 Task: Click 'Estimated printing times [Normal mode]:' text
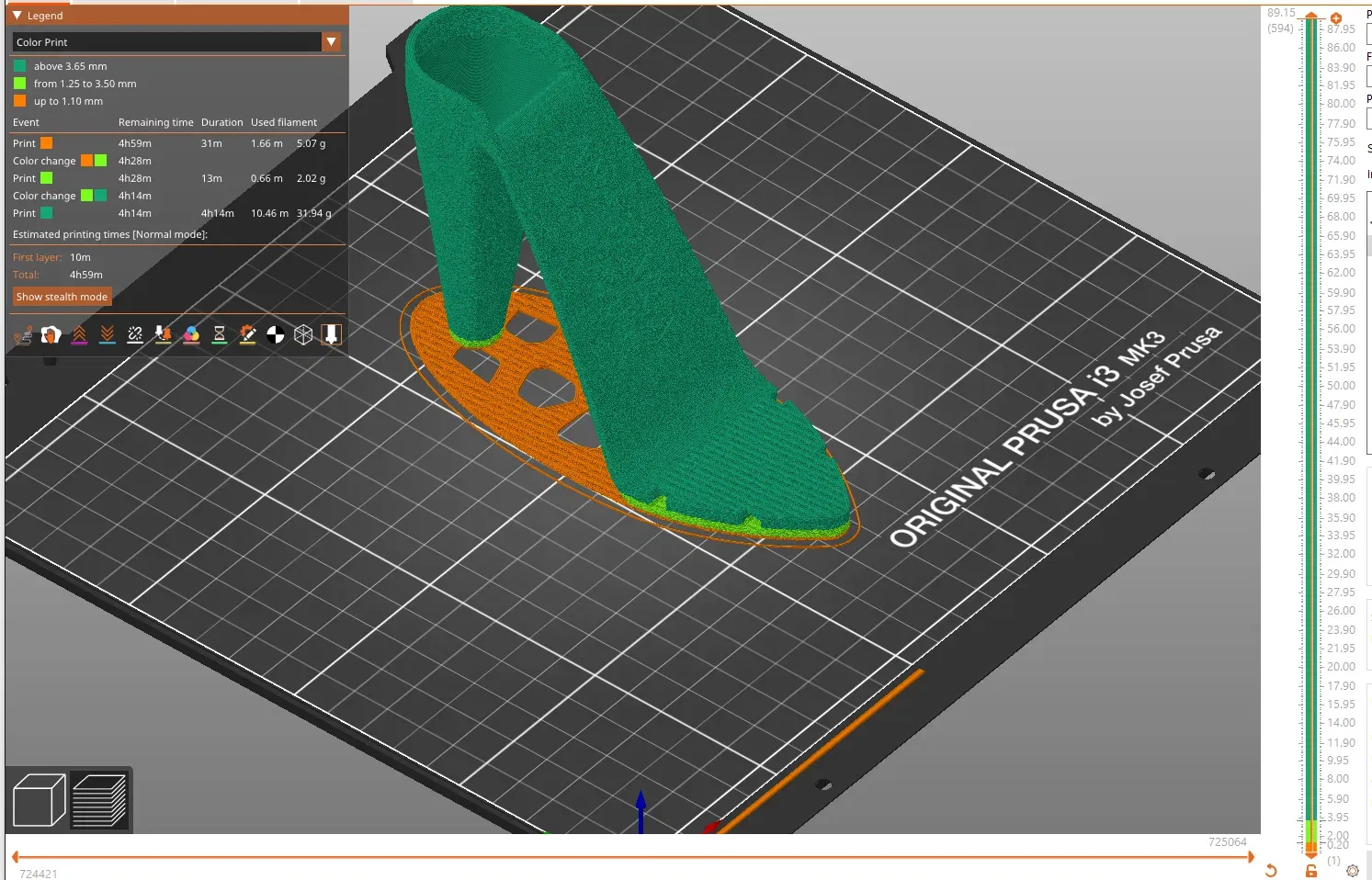(x=110, y=234)
